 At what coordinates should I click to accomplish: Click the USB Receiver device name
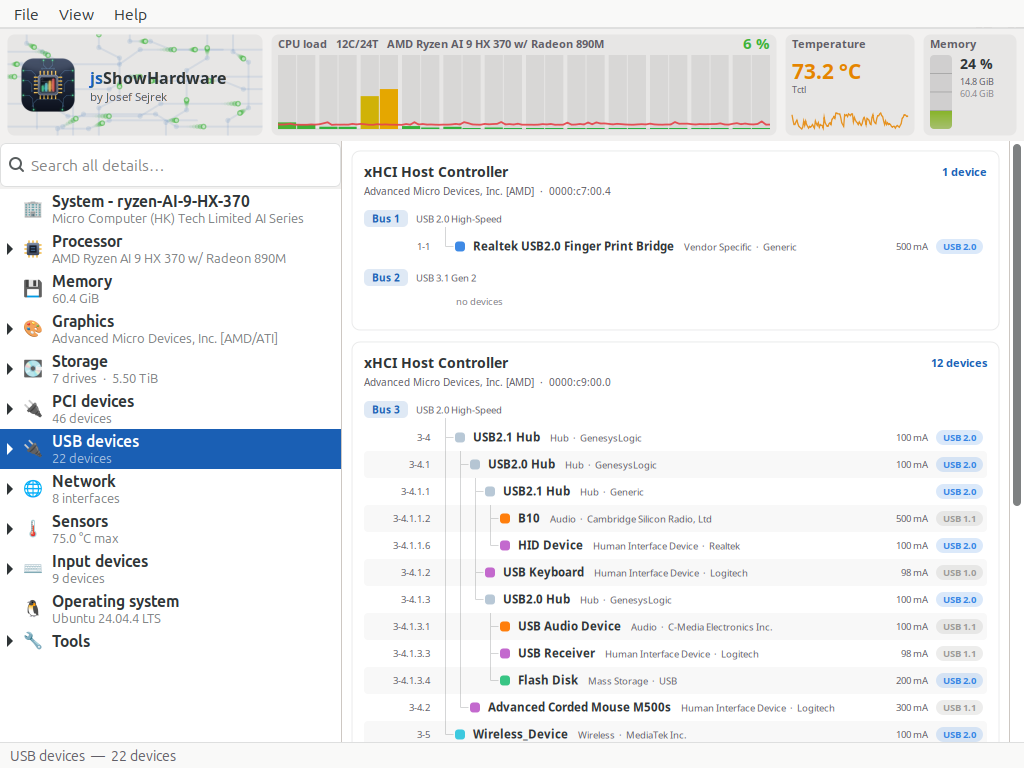coord(556,653)
